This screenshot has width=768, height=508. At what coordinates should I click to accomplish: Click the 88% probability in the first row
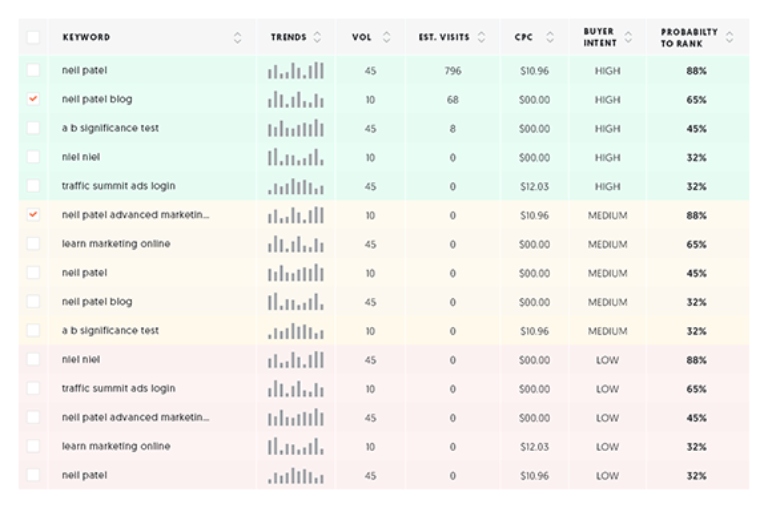697,71
